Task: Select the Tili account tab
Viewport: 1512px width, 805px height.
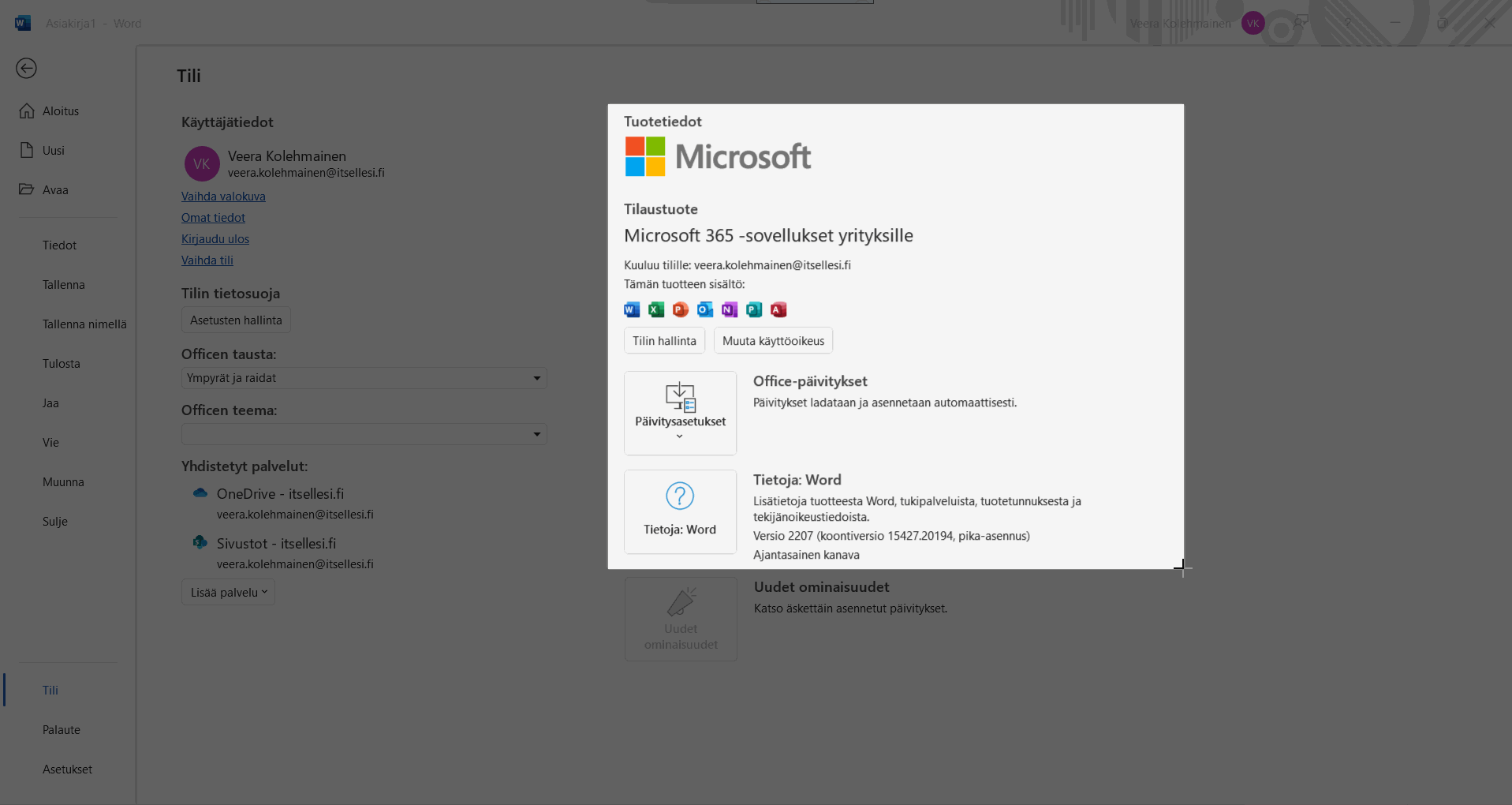Action: [50, 691]
